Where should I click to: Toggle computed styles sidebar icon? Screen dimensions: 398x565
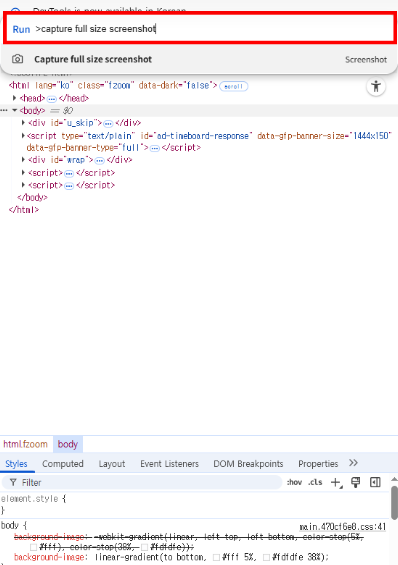375,482
